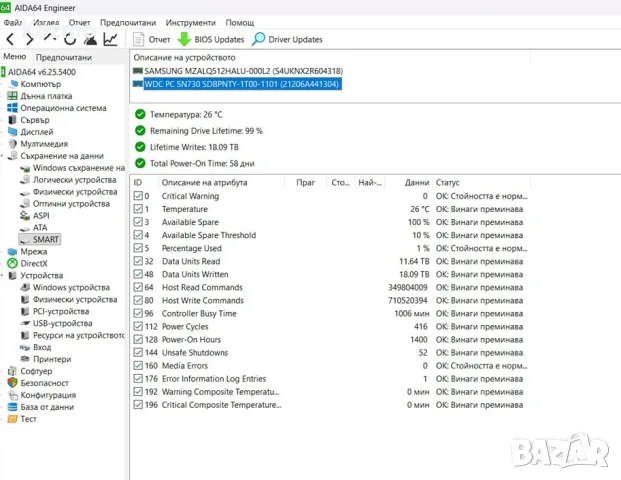
Task: Select Error Information Log Entries row
Action: point(331,379)
